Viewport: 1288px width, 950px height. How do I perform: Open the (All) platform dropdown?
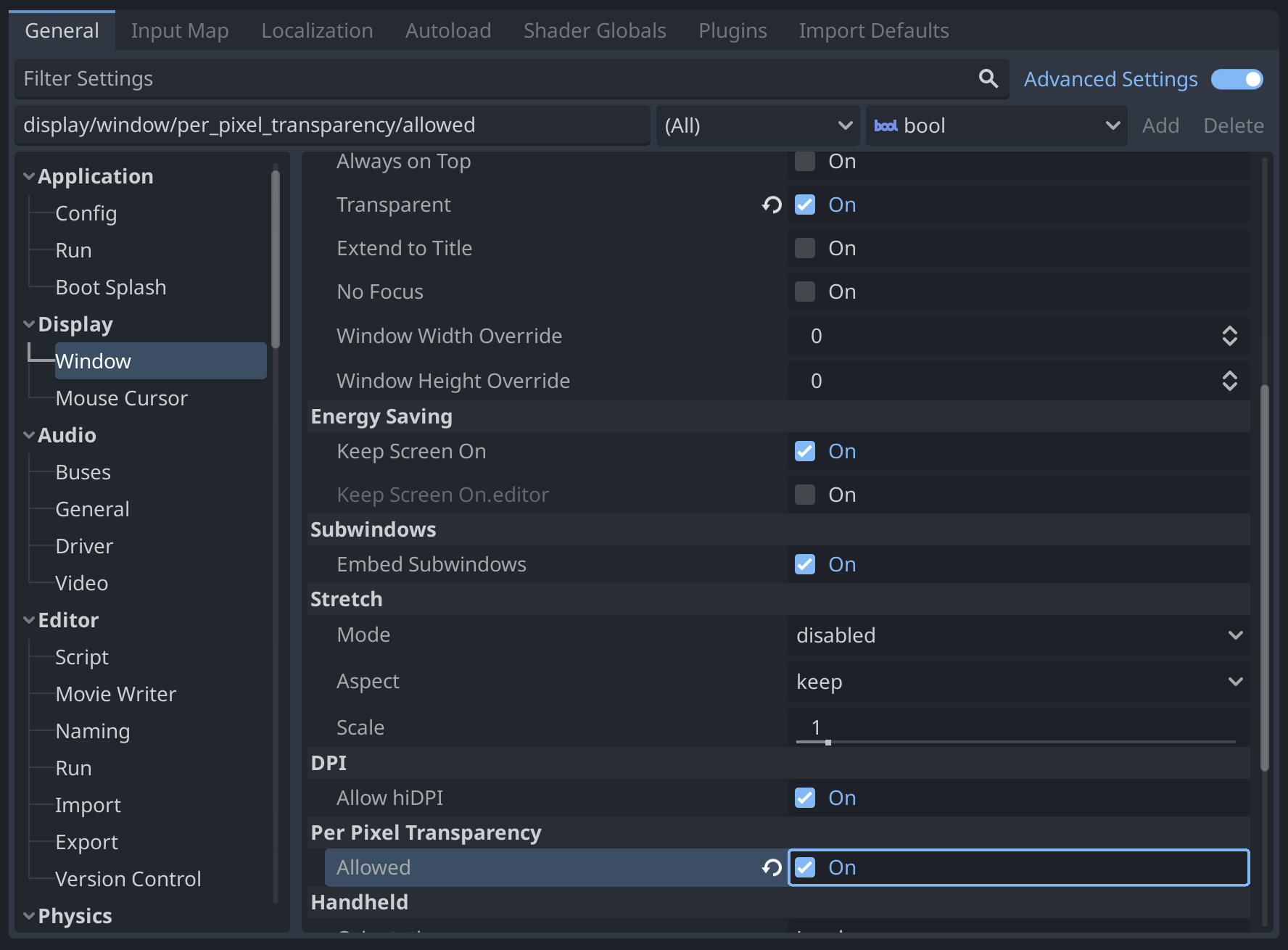[x=756, y=125]
